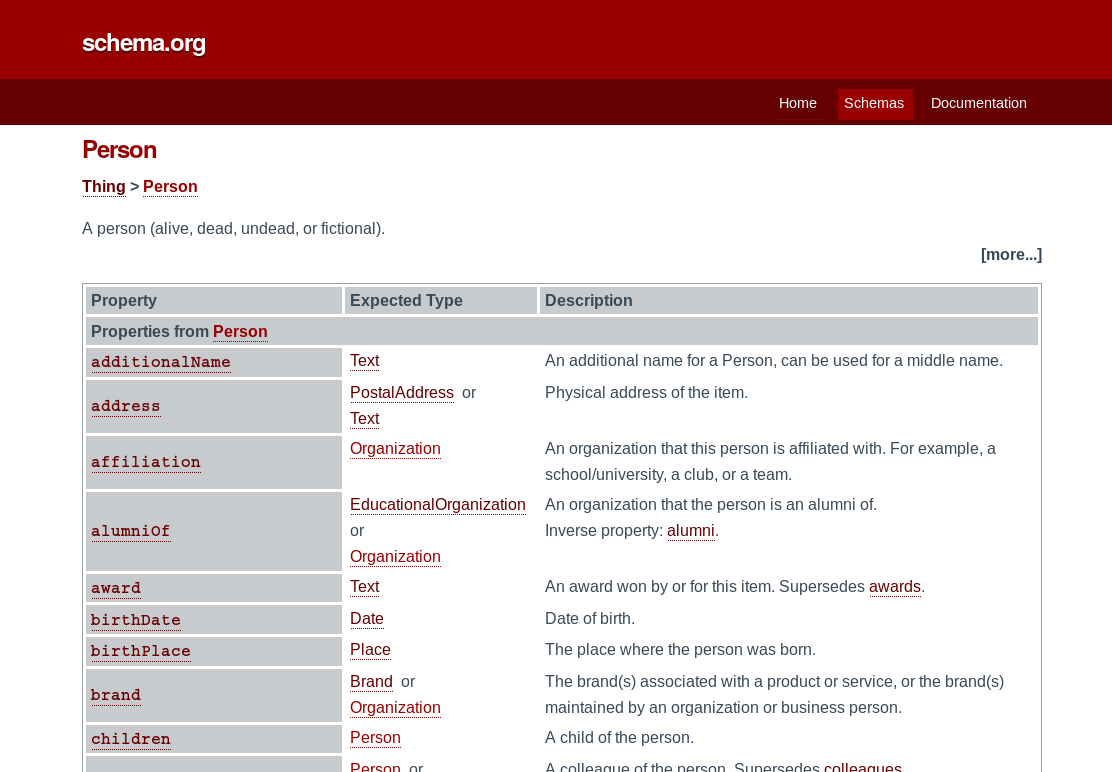Open the Place type link
The image size is (1112, 772).
pos(370,650)
